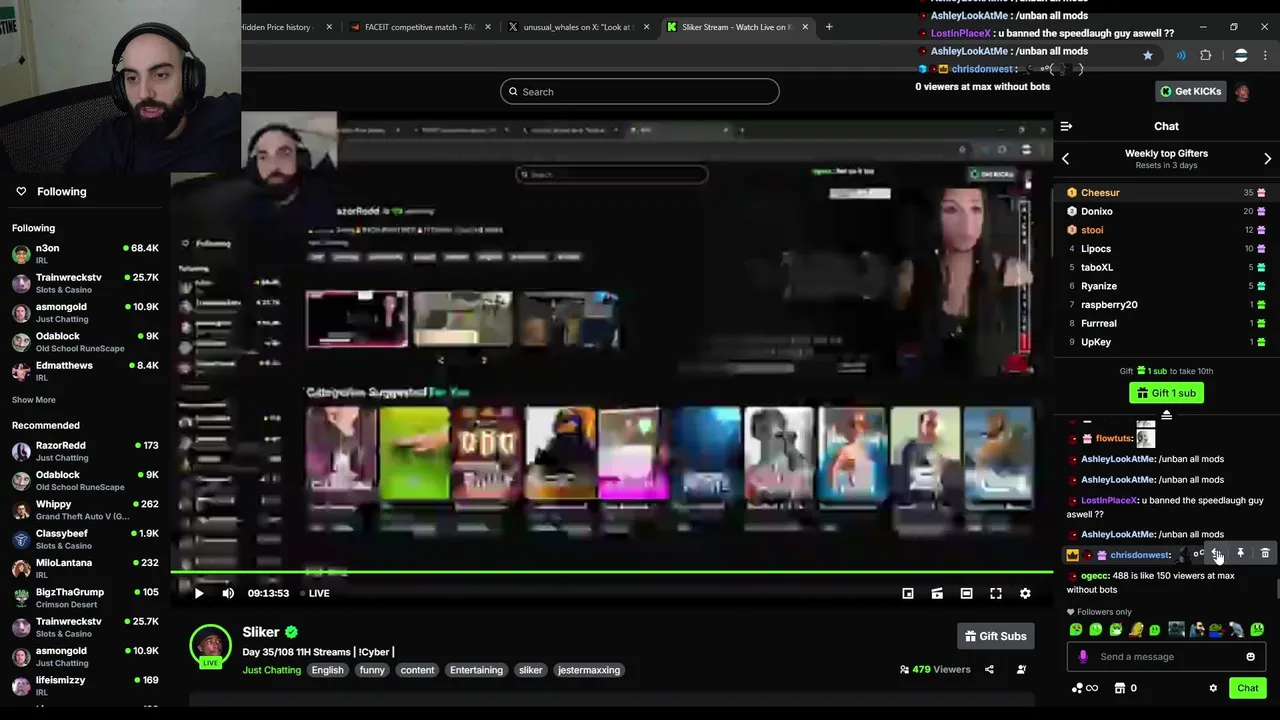The width and height of the screenshot is (1280, 720).
Task: Send message with green Chat button
Action: click(1248, 688)
